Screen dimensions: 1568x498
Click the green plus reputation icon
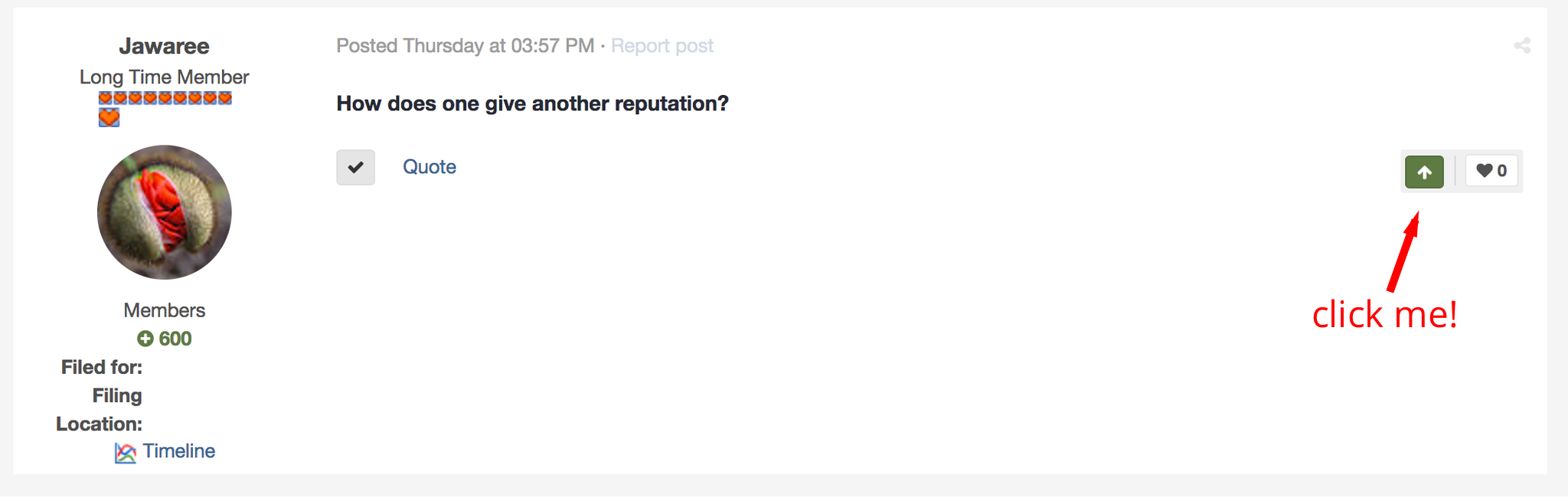click(145, 339)
